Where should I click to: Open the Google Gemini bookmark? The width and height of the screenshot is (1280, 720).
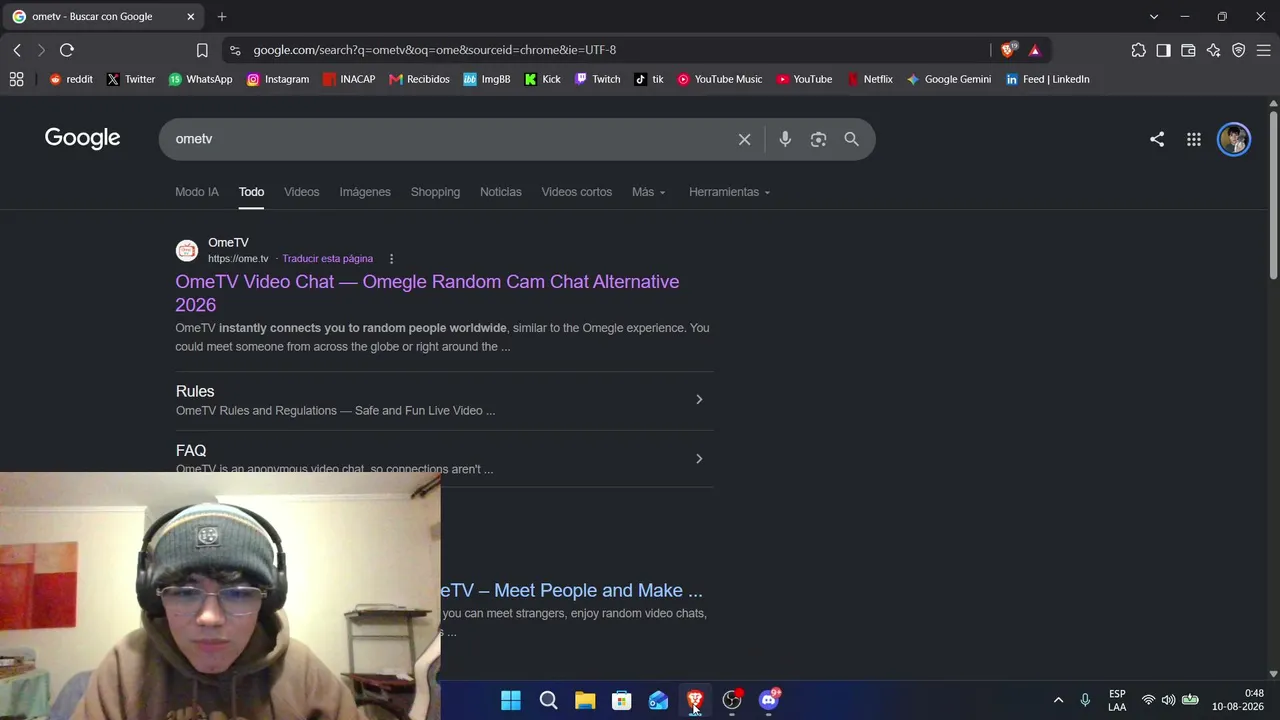click(949, 79)
